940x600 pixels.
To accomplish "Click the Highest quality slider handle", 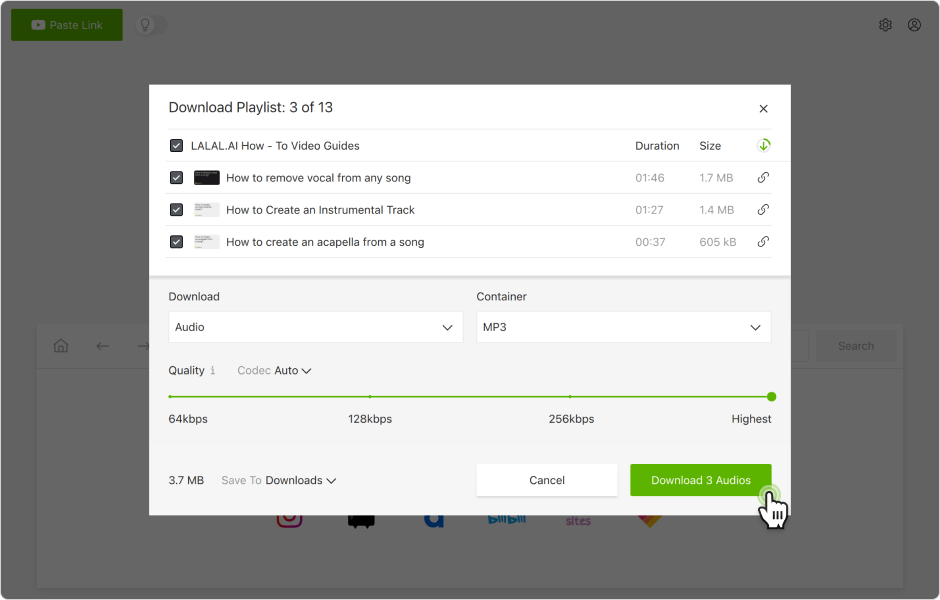I will (771, 397).
